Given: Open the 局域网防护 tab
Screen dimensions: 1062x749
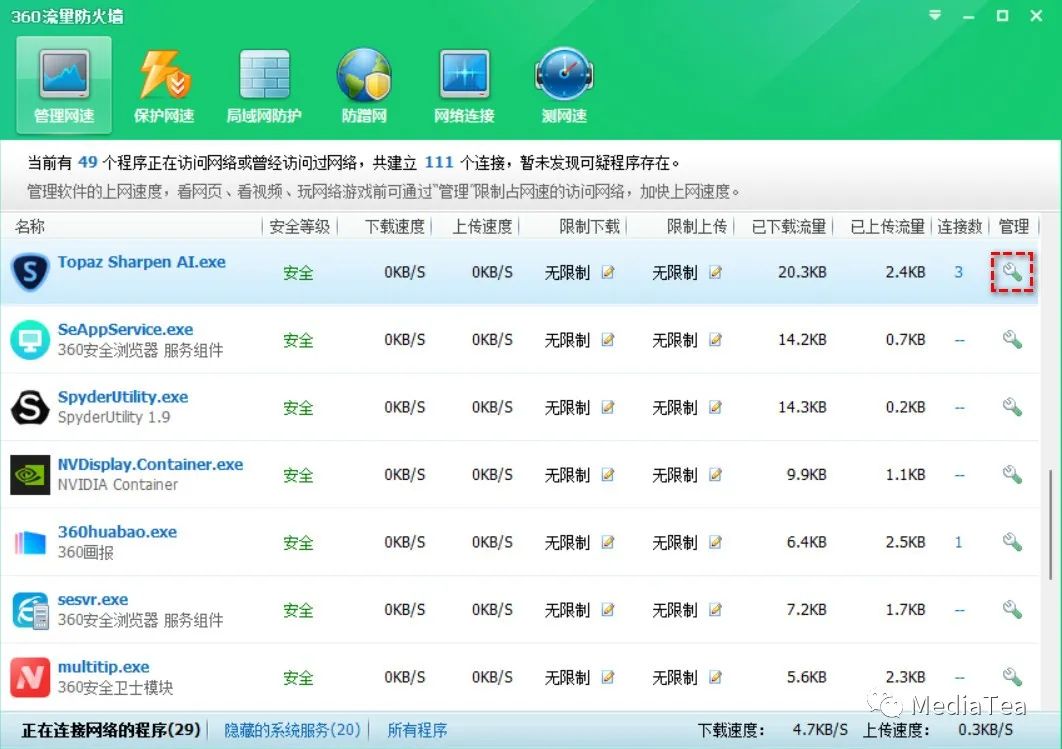Looking at the screenshot, I should [x=264, y=85].
